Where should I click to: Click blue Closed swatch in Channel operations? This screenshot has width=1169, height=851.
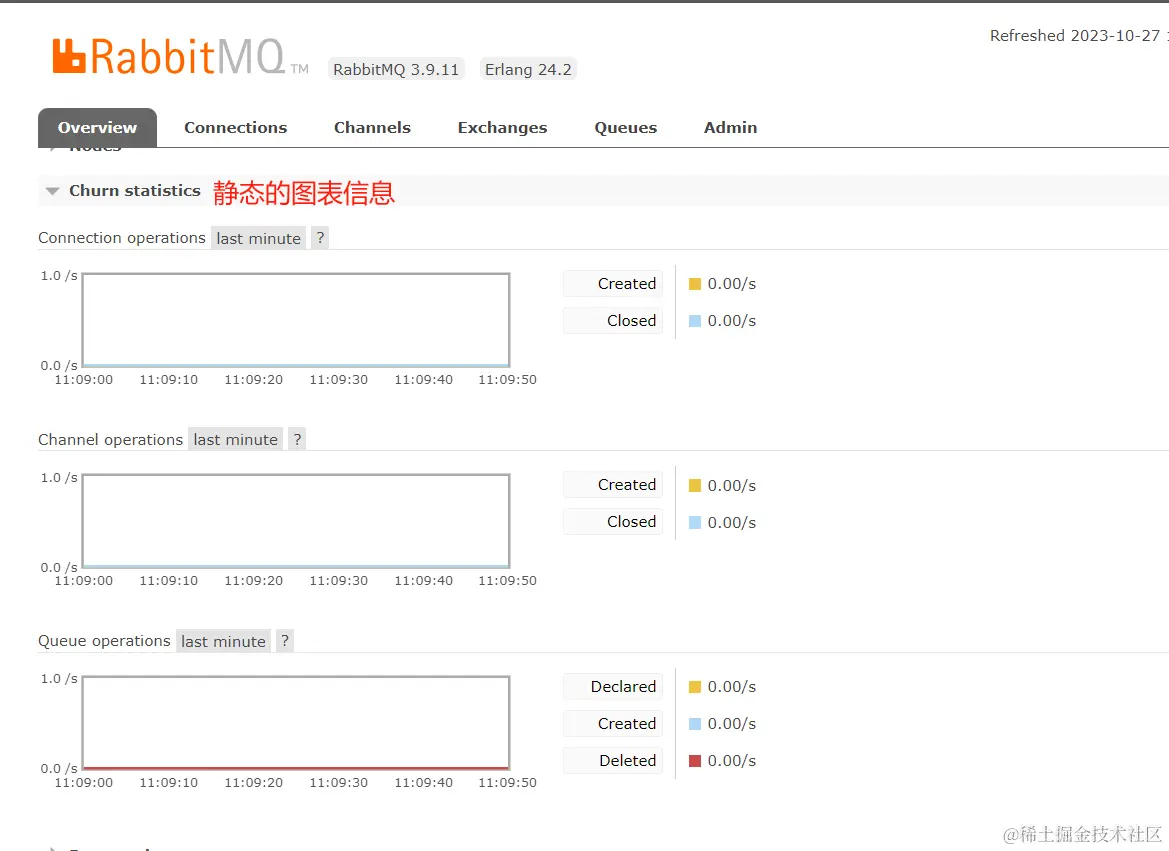coord(695,522)
